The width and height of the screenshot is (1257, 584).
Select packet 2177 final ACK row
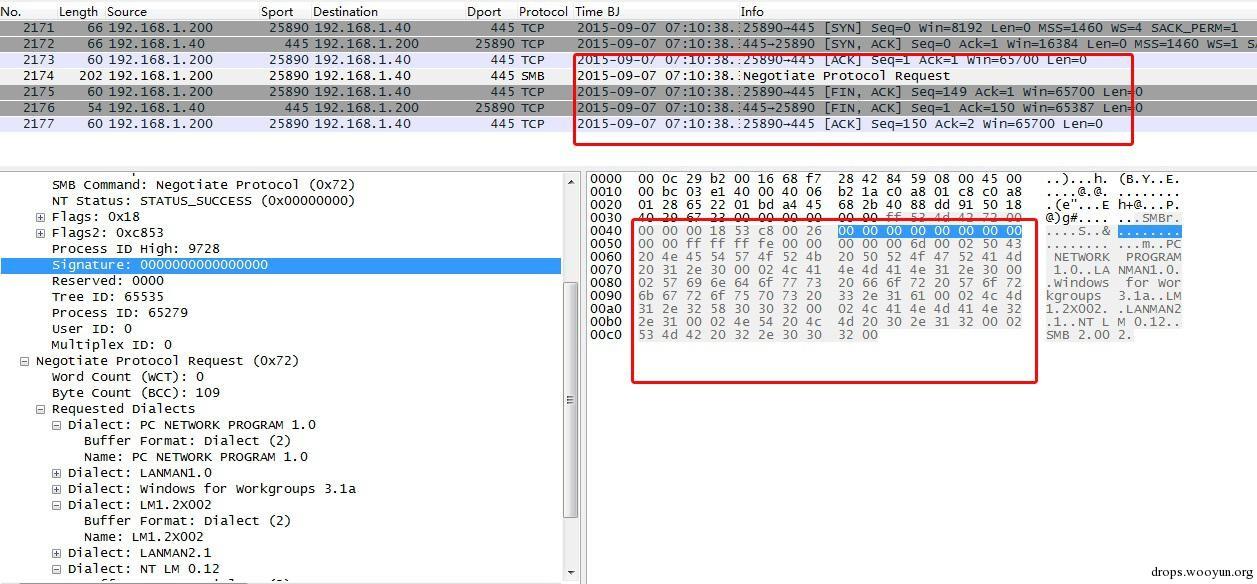[628, 124]
